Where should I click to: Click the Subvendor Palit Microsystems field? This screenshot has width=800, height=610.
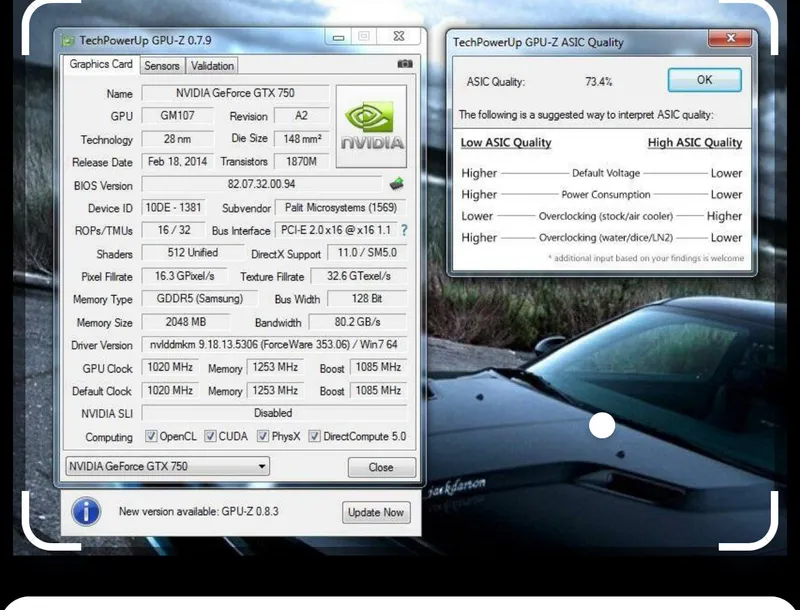tap(341, 208)
